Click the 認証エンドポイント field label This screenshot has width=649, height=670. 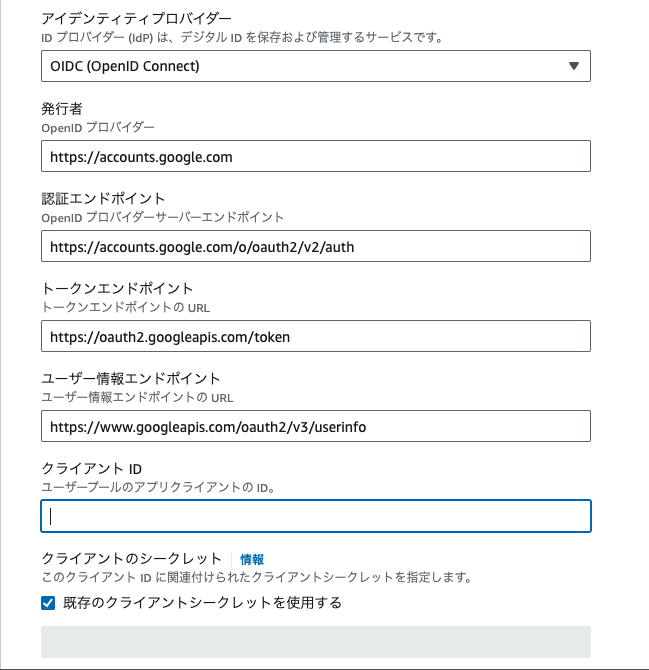click(x=103, y=198)
